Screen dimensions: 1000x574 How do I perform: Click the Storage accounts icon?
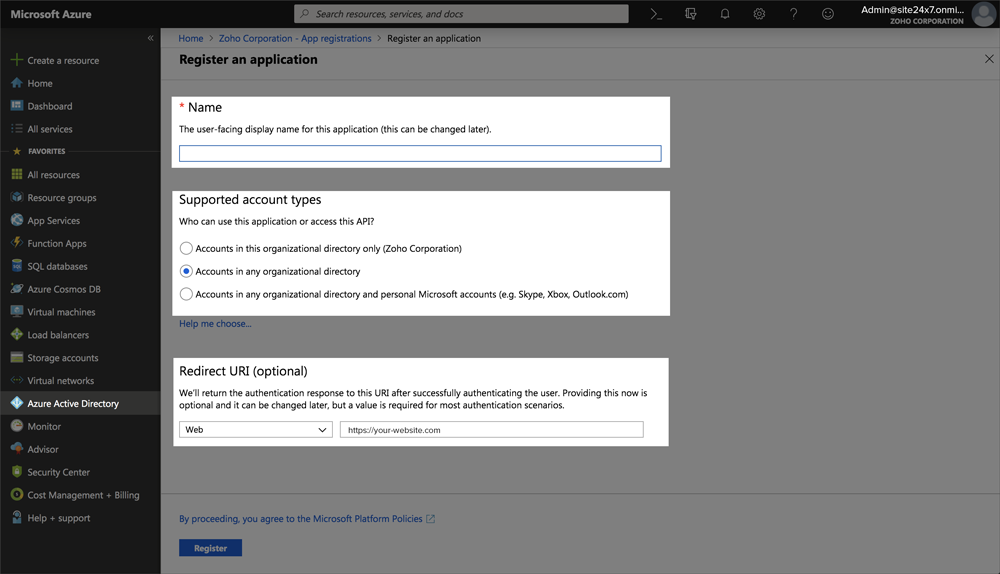coord(17,357)
